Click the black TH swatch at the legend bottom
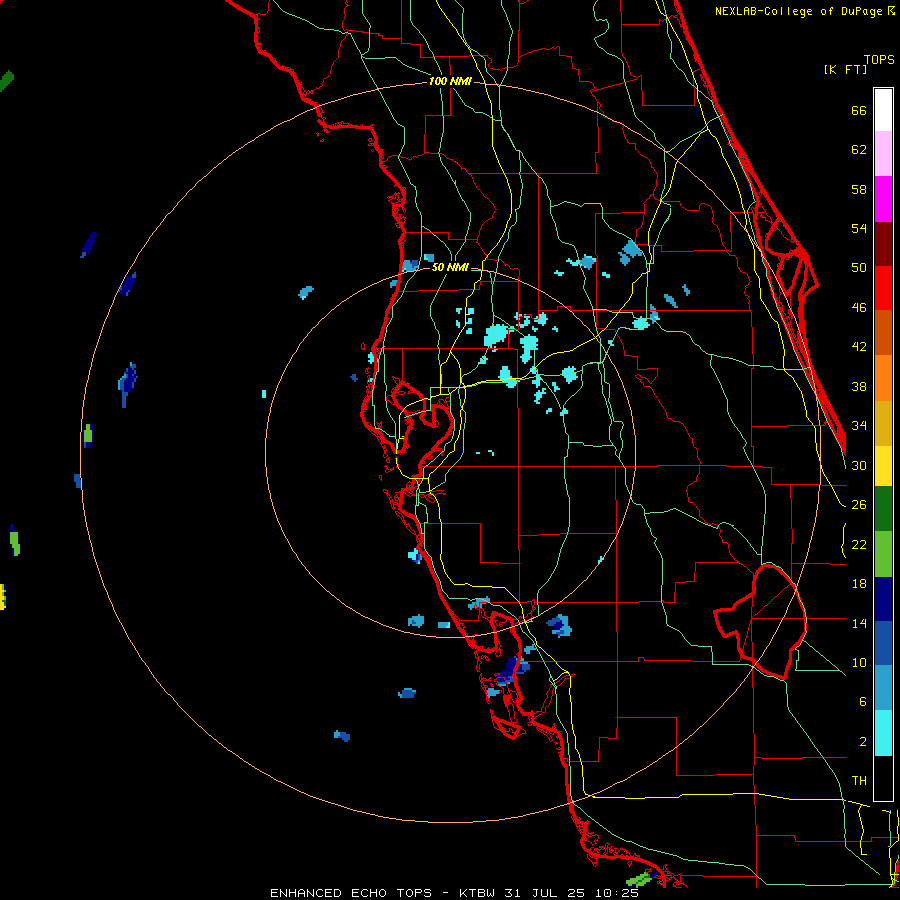The height and width of the screenshot is (900, 900). tap(883, 778)
